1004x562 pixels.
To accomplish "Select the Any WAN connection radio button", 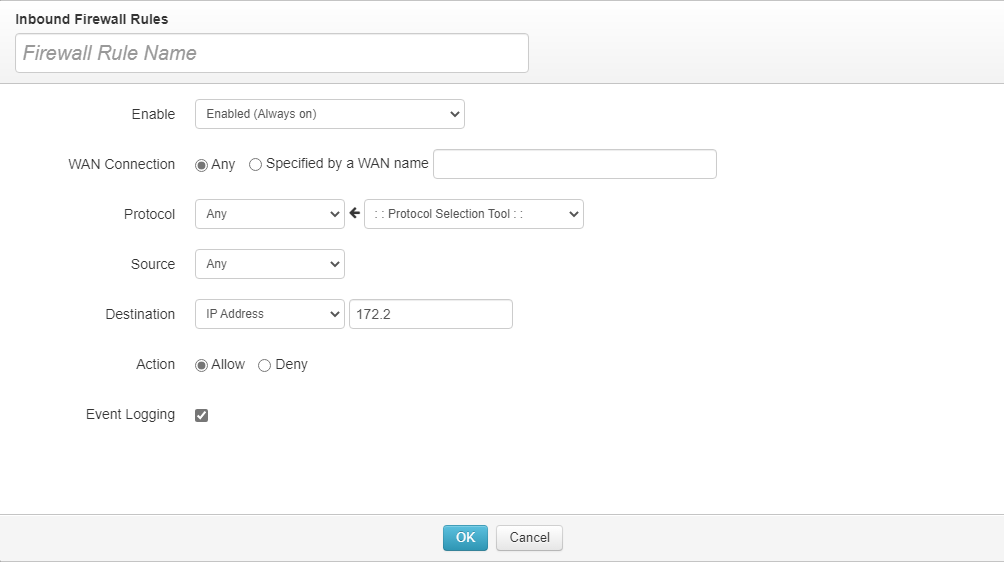I will click(x=202, y=165).
